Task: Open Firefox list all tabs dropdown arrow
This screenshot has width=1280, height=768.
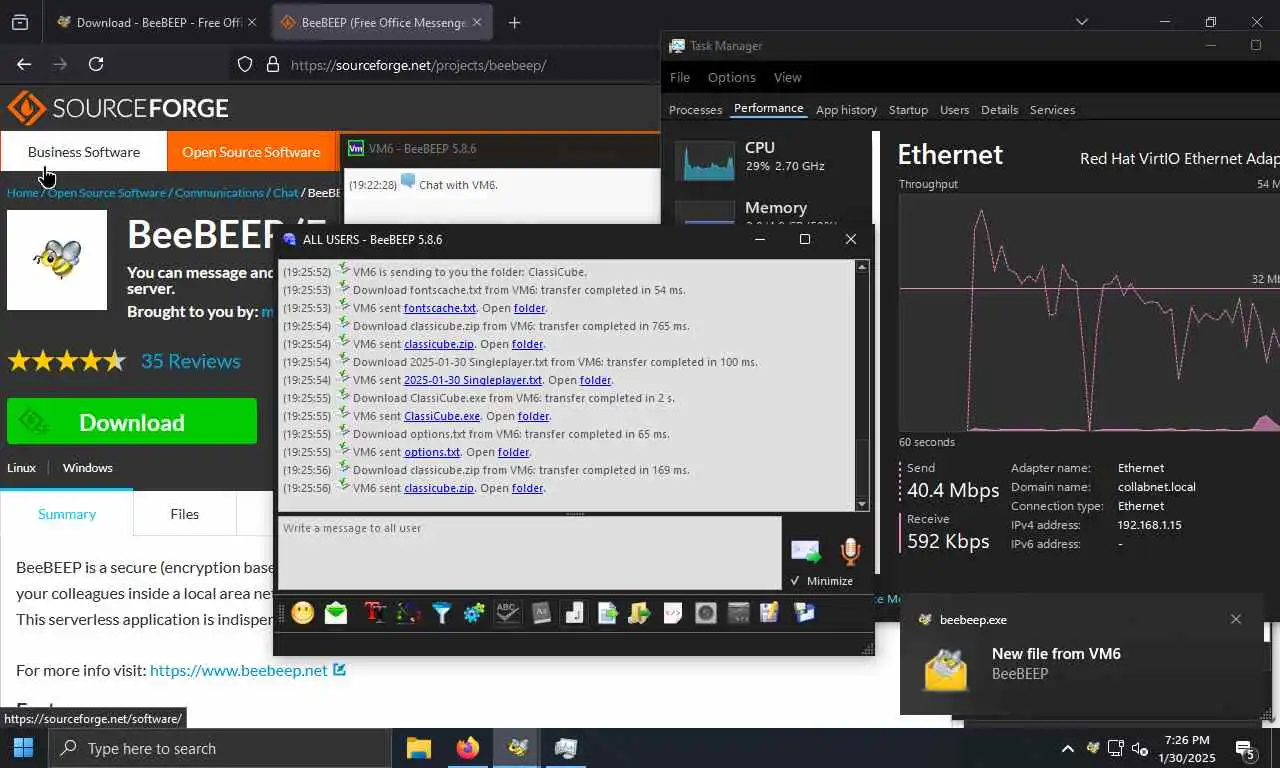Action: [x=1081, y=22]
